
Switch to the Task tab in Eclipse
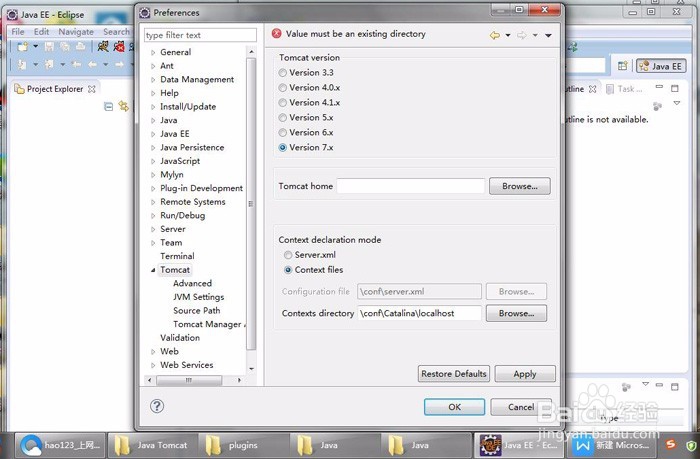[x=624, y=89]
